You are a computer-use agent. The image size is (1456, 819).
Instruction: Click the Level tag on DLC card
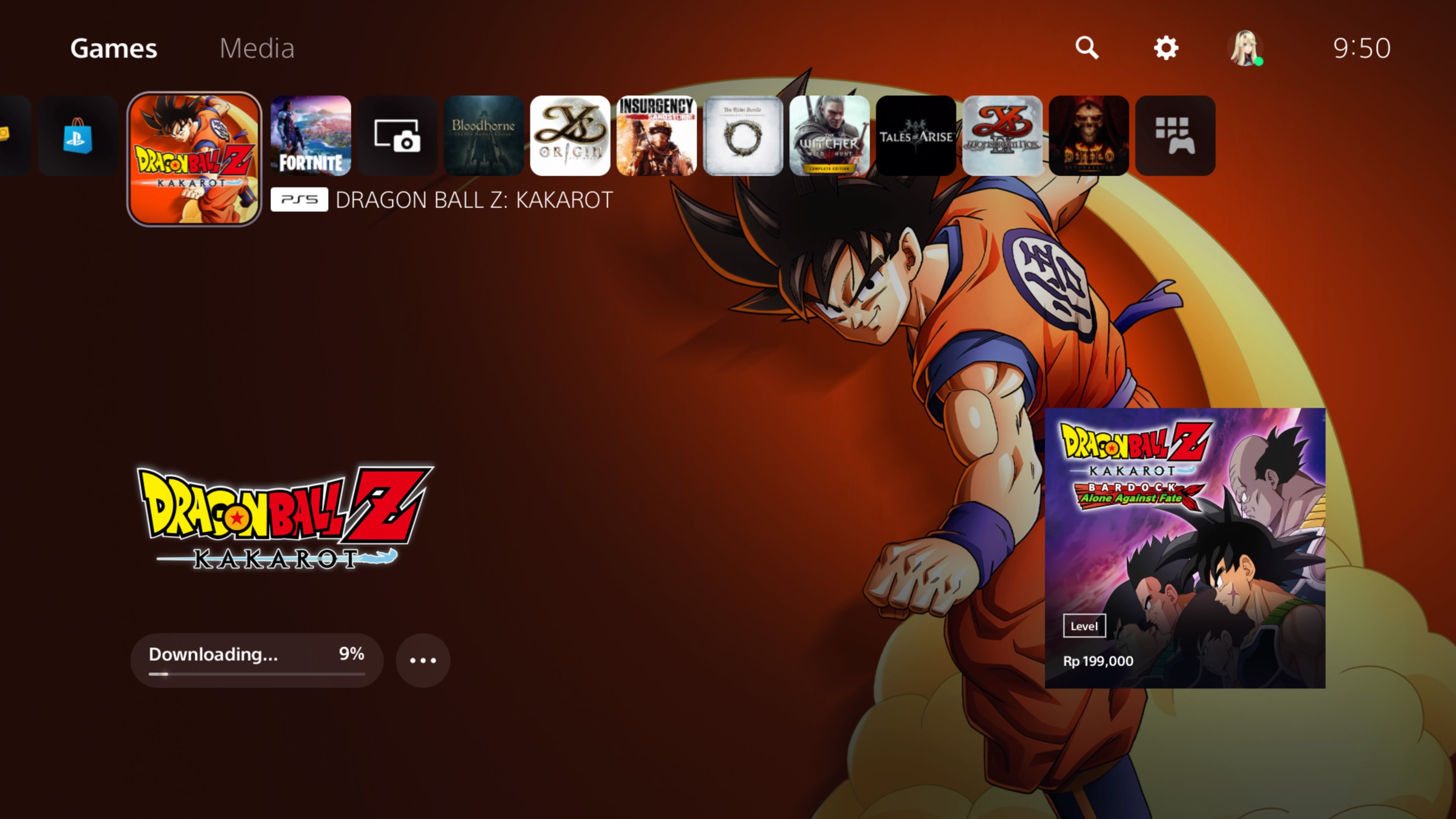1084,626
